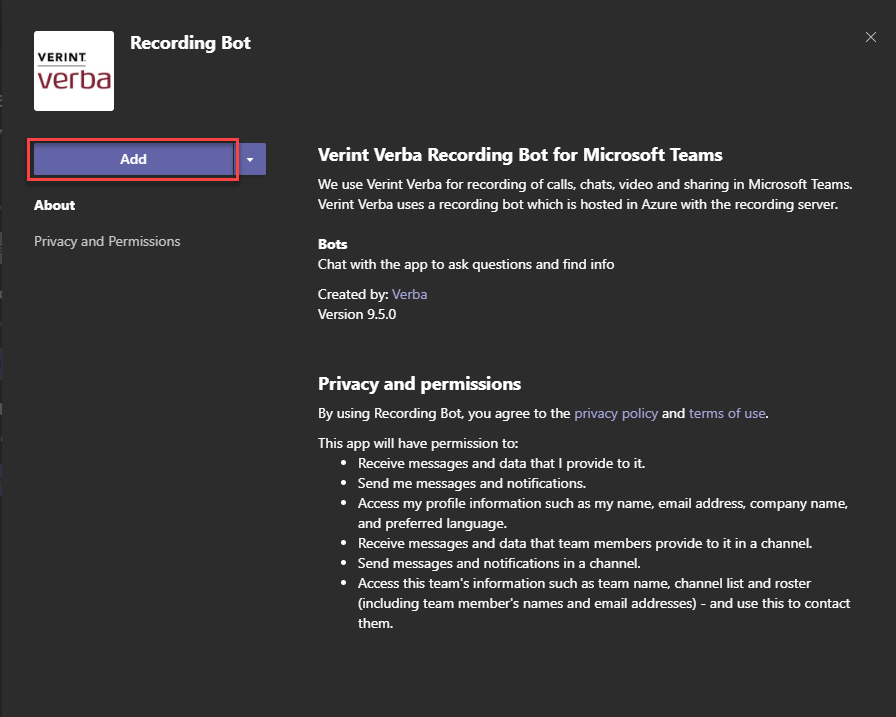Viewport: 896px width, 717px height.
Task: Click 'Chat with the app' description text
Action: coord(466,264)
